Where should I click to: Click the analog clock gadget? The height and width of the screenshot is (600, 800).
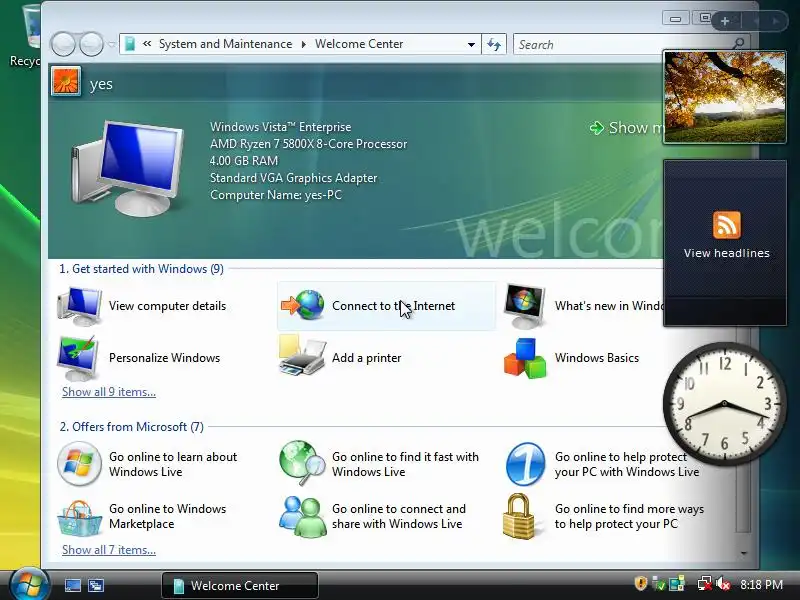[x=724, y=404]
